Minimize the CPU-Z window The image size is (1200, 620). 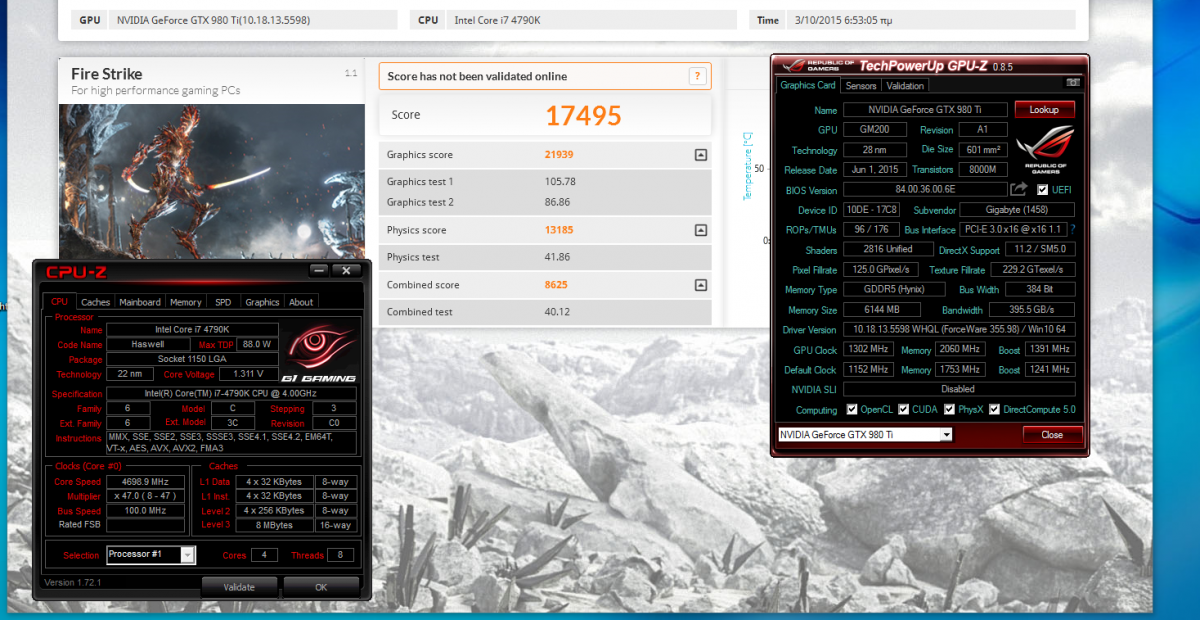tap(319, 270)
